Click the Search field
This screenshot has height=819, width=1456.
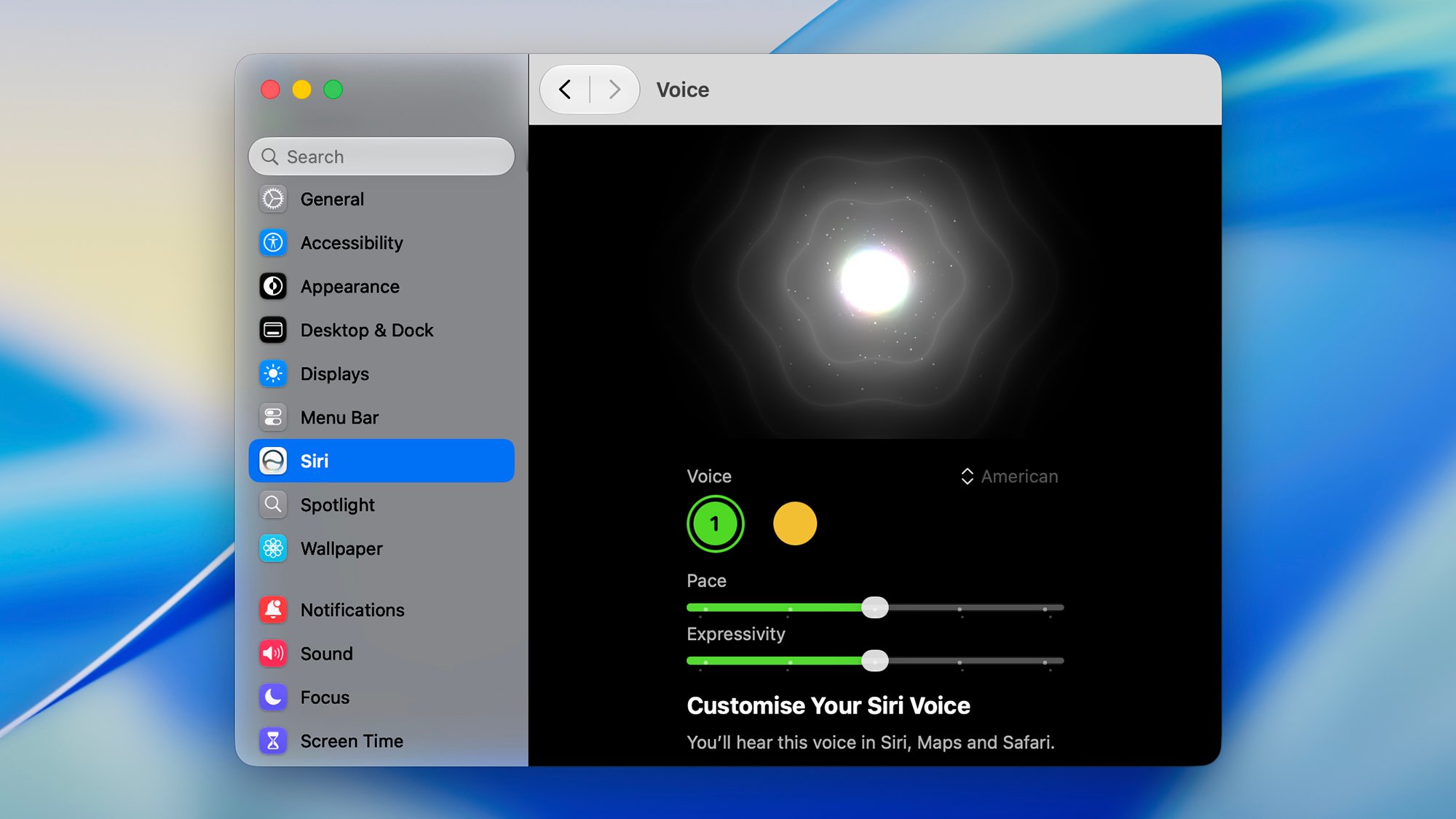tap(381, 157)
